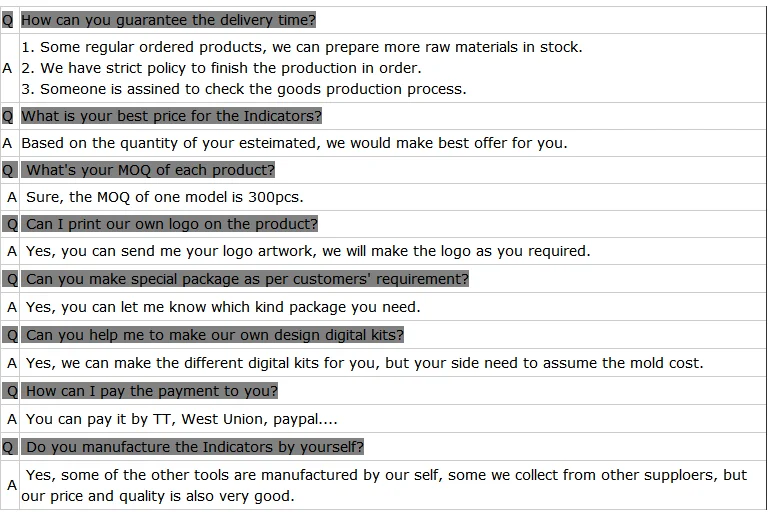Click the question about printing own logo

(x=171, y=224)
